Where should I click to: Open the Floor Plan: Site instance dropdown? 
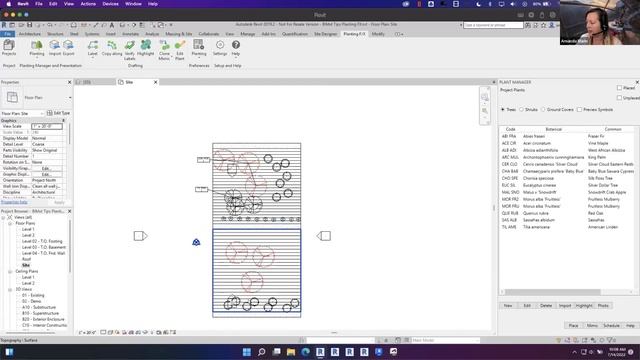(x=22, y=113)
